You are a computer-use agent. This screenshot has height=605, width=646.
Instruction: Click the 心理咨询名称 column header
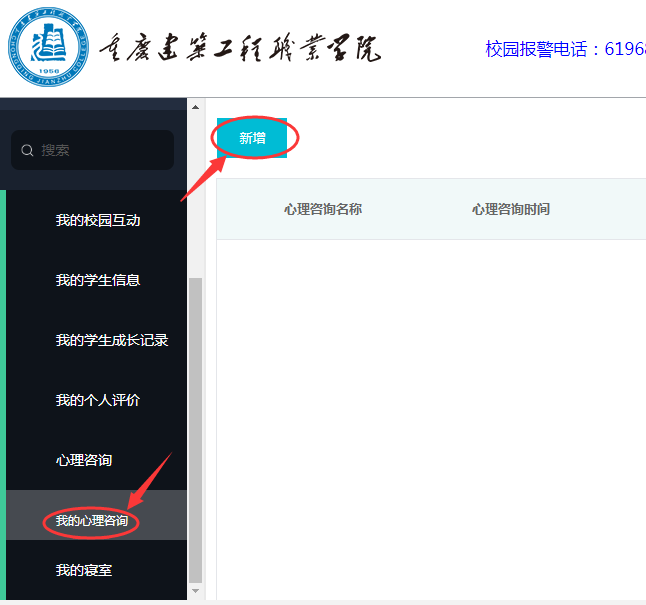[x=322, y=209]
